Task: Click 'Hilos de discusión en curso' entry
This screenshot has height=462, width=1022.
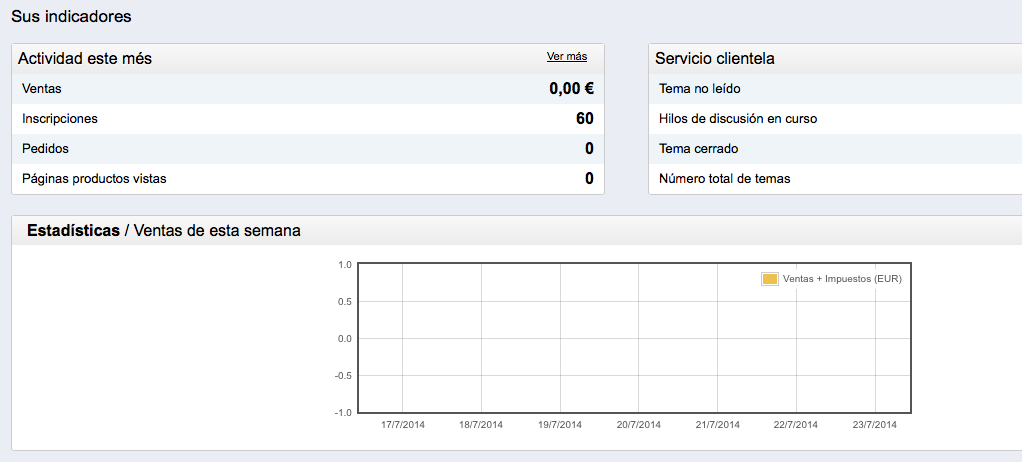Action: tap(738, 119)
